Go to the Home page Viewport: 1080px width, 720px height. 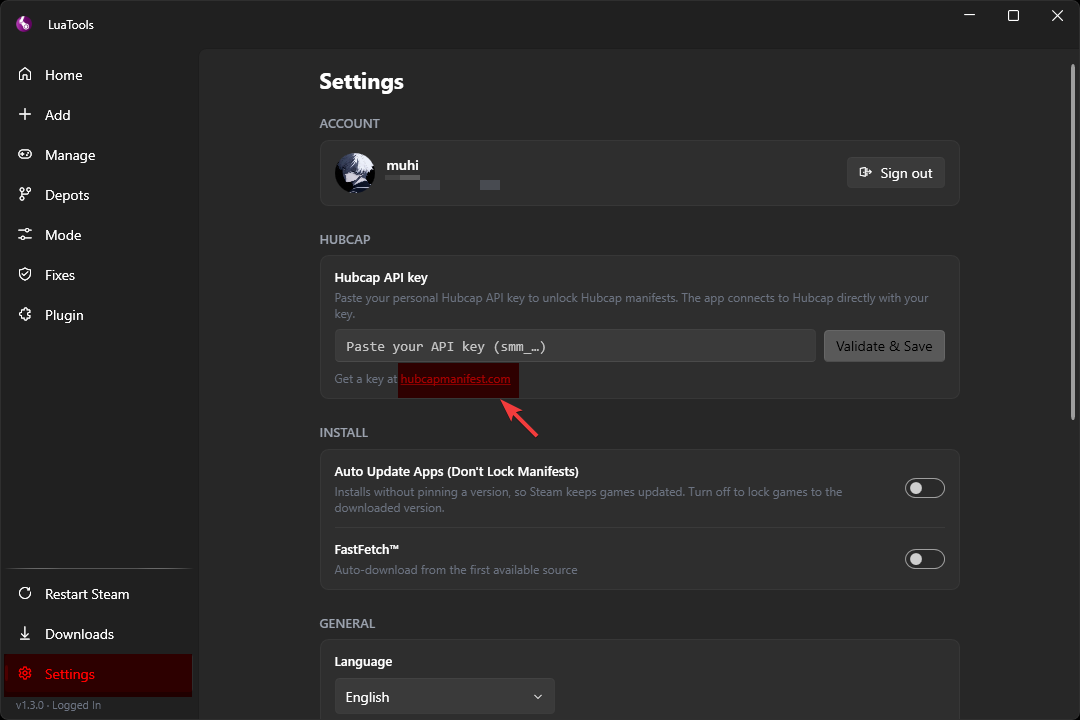point(98,74)
